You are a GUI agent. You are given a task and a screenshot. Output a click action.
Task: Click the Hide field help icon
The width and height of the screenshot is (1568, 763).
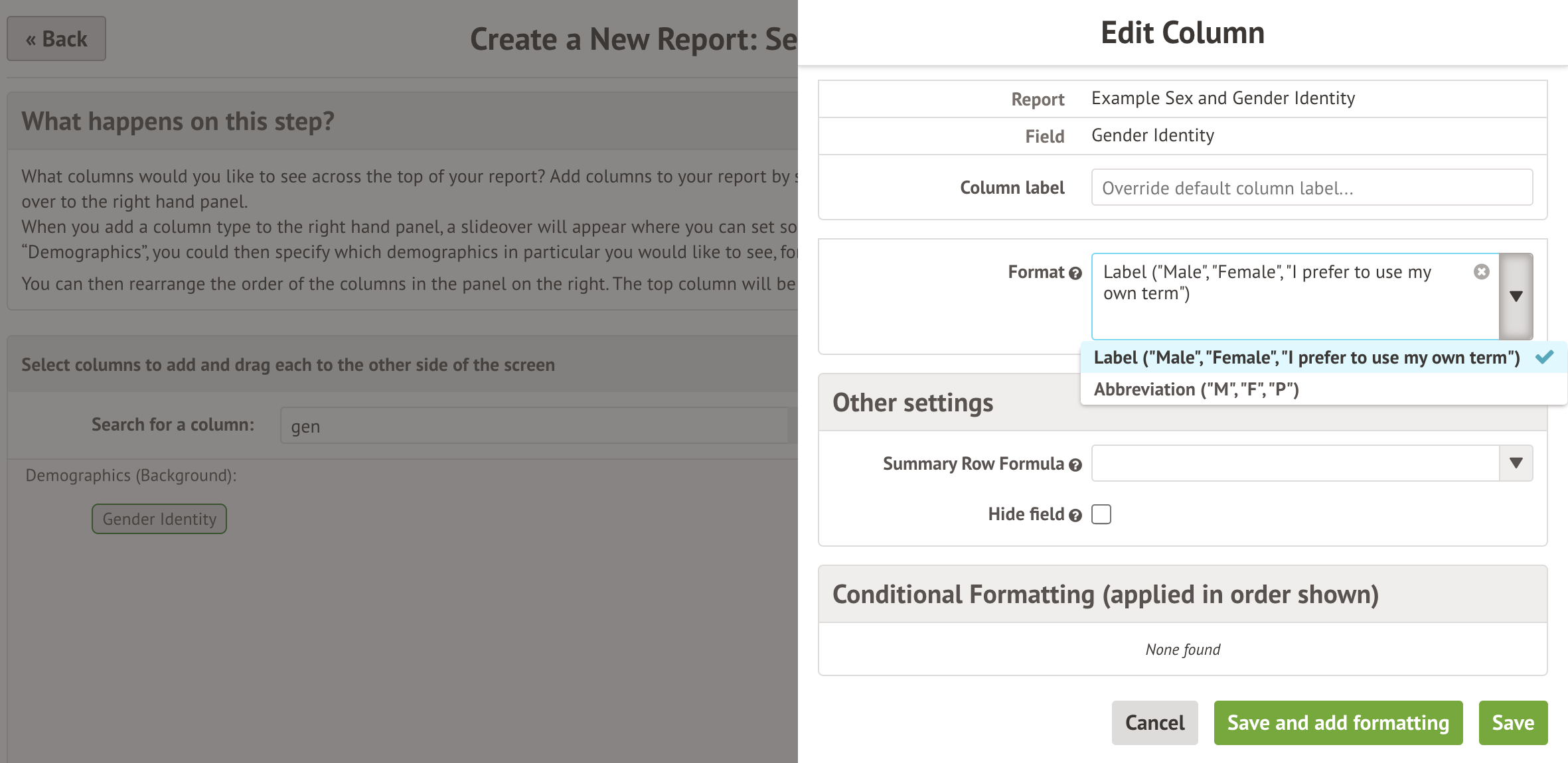coord(1075,516)
